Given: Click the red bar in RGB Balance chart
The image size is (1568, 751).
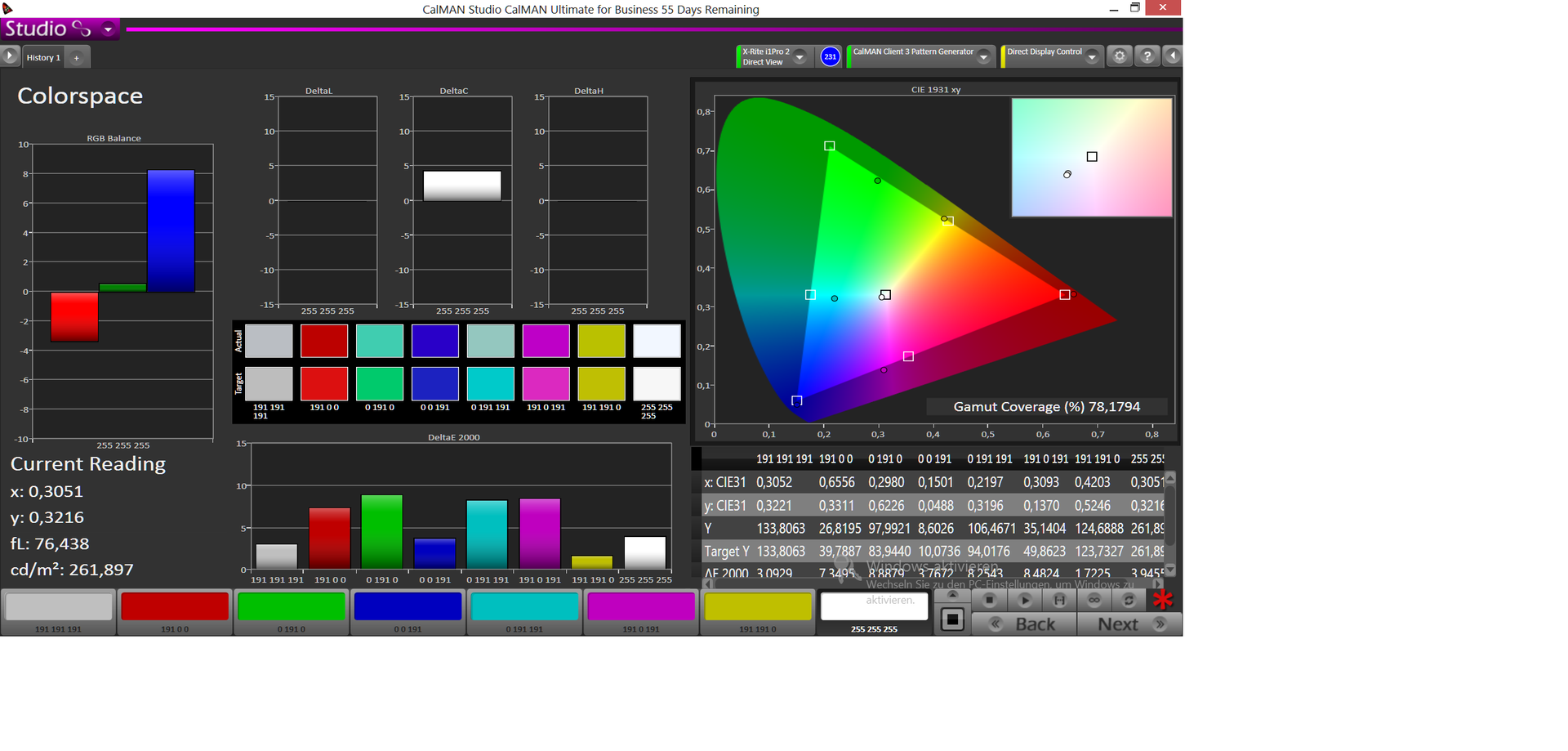Looking at the screenshot, I should (x=74, y=317).
